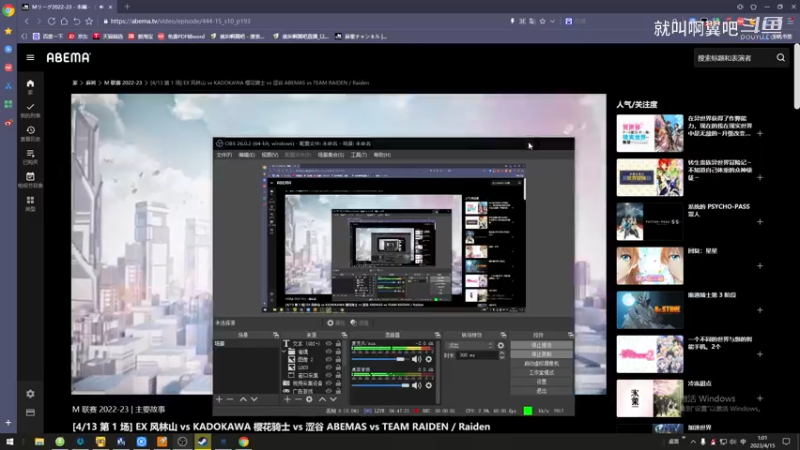This screenshot has width=800, height=450.
Task: Move source up with arrow in sources panel
Action: coord(322,399)
